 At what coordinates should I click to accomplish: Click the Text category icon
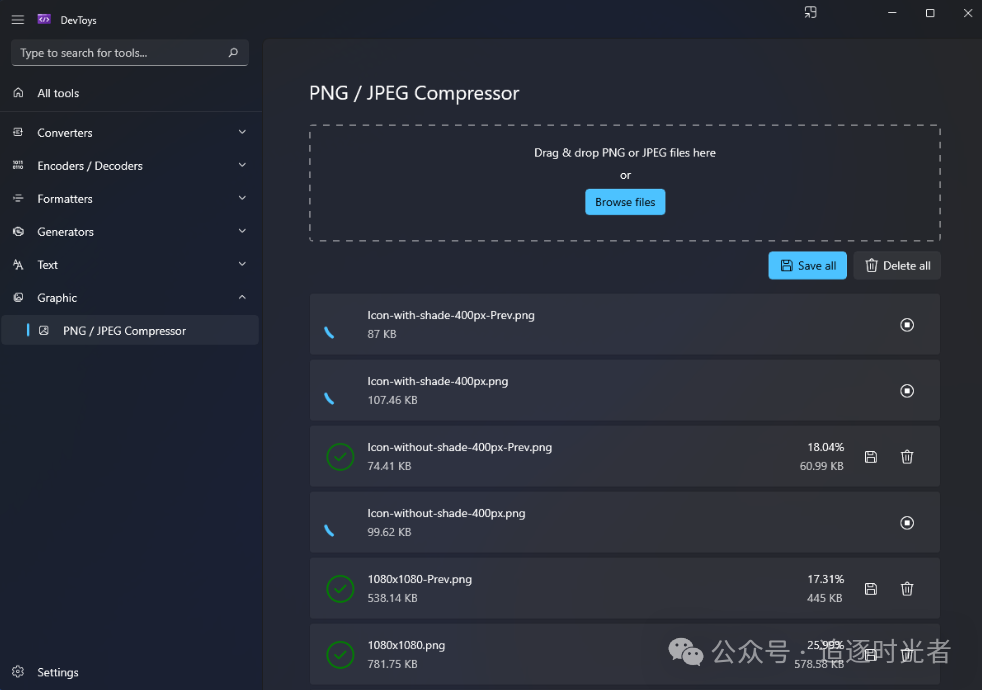tap(18, 265)
